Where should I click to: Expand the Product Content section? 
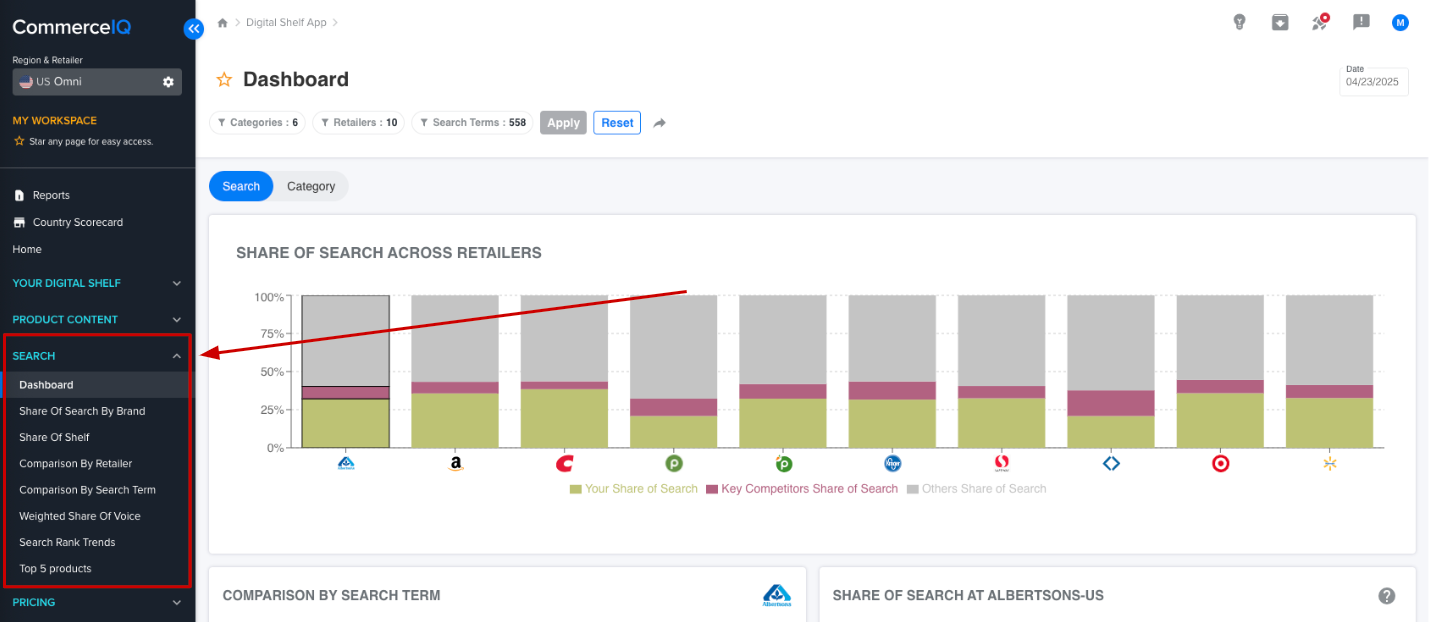(97, 319)
